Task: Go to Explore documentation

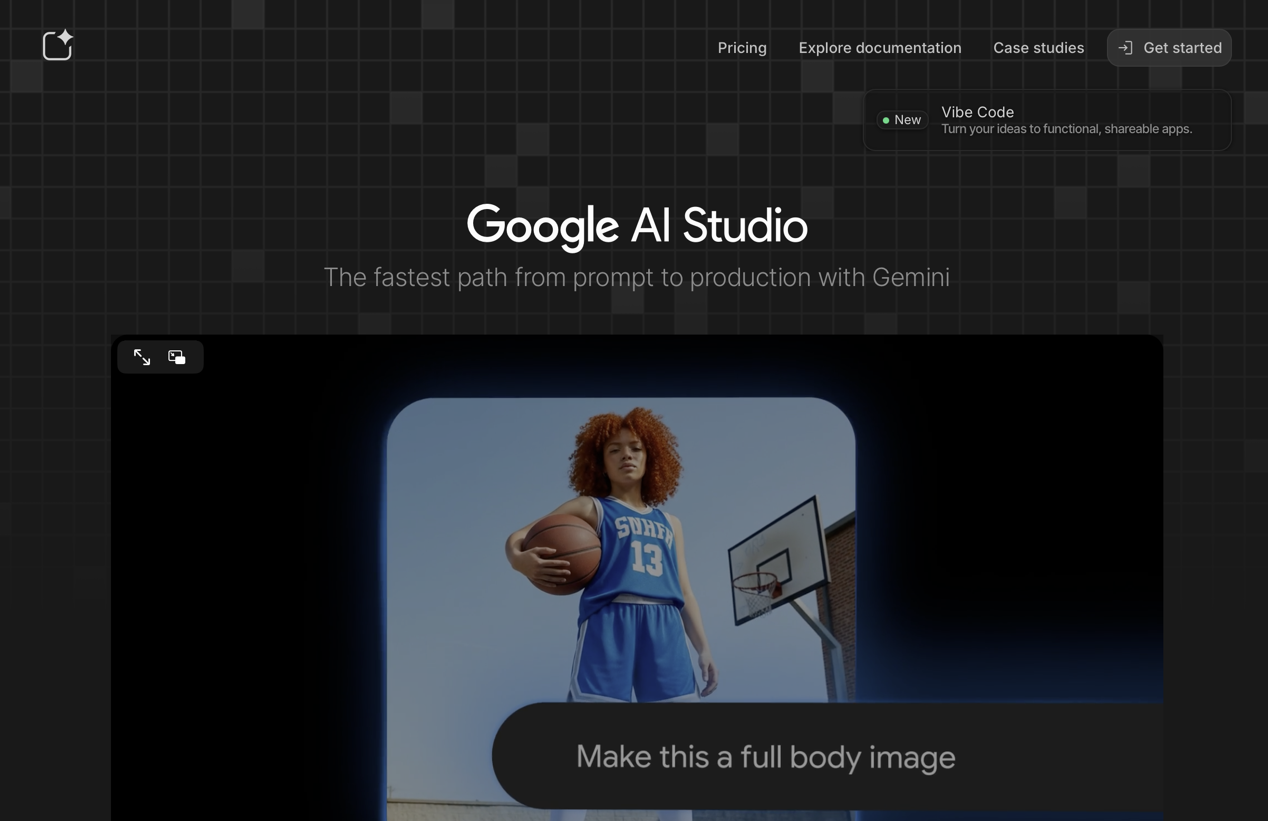Action: [879, 48]
